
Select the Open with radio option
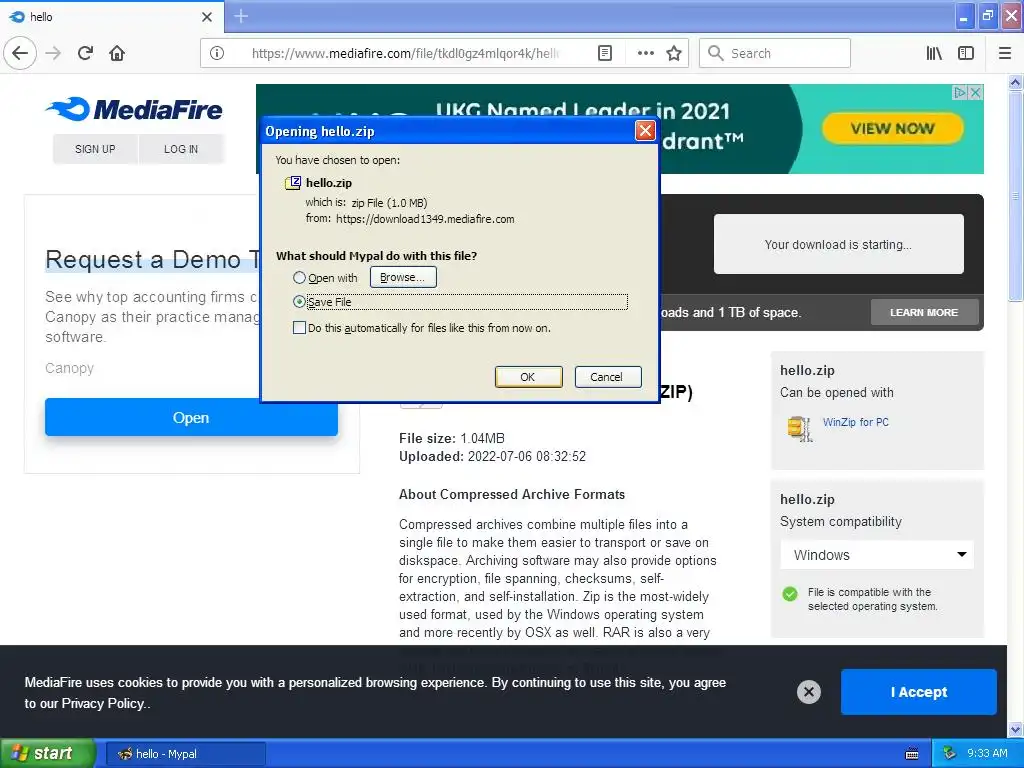299,278
